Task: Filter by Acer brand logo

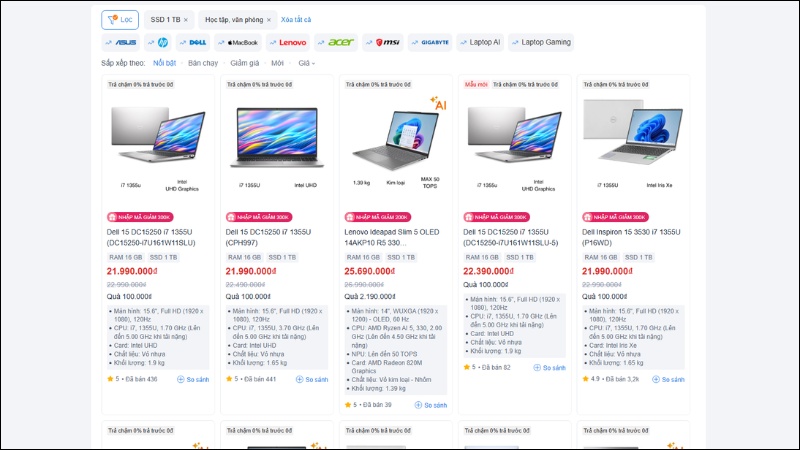Action: point(336,42)
